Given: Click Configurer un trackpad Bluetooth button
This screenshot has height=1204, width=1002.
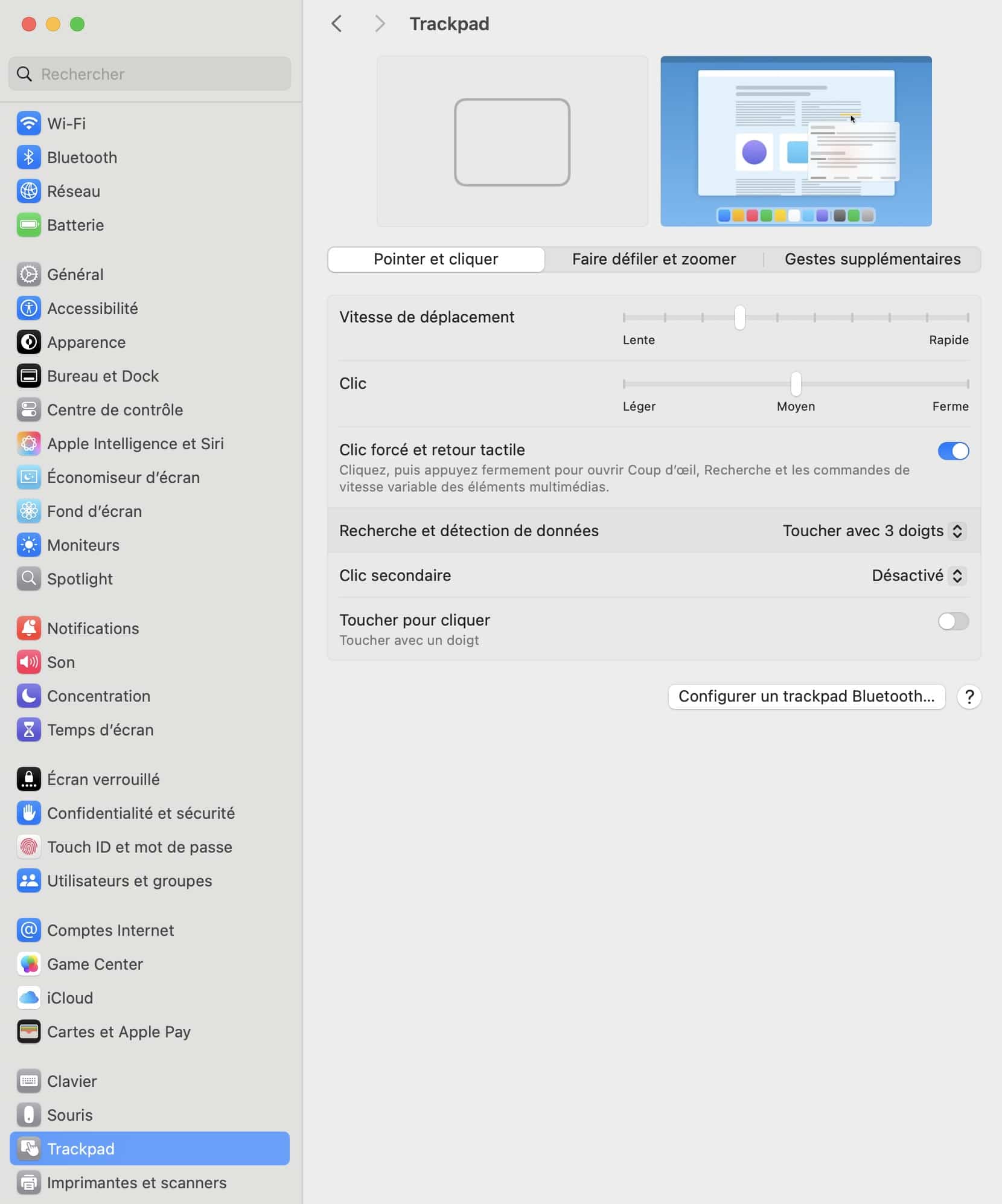Looking at the screenshot, I should click(805, 696).
